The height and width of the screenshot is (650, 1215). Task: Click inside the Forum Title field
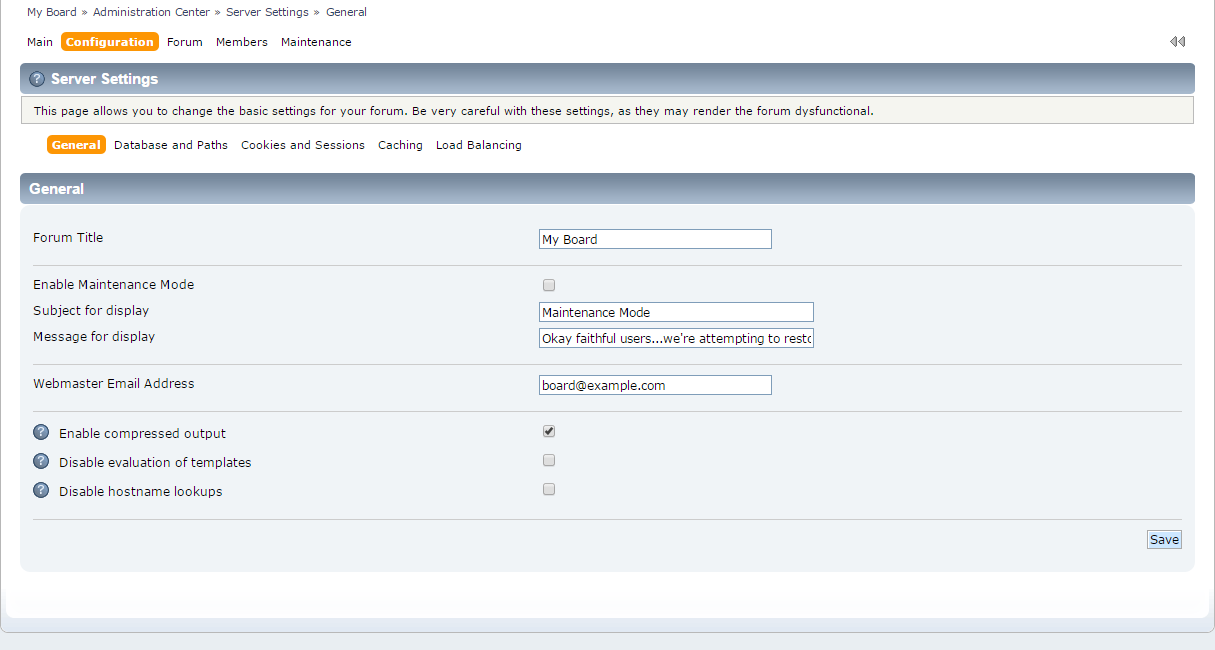(x=655, y=239)
